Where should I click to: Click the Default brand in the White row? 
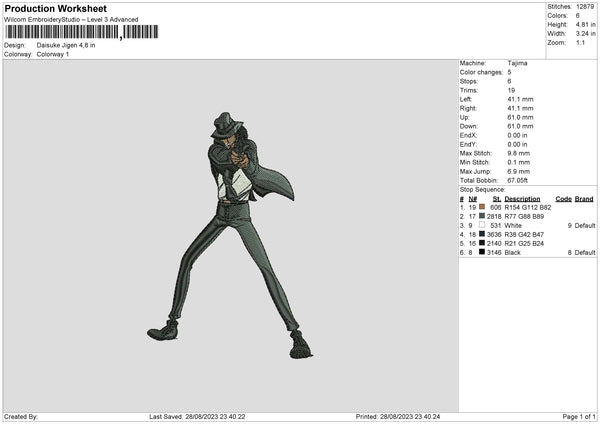click(x=585, y=225)
